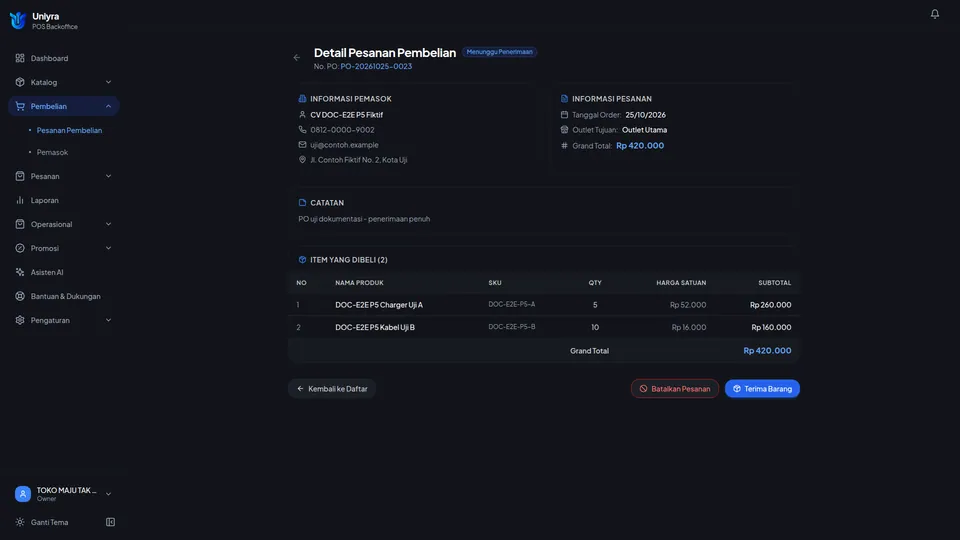Click table footer total Rp 420.000
This screenshot has width=960, height=540.
tap(767, 351)
